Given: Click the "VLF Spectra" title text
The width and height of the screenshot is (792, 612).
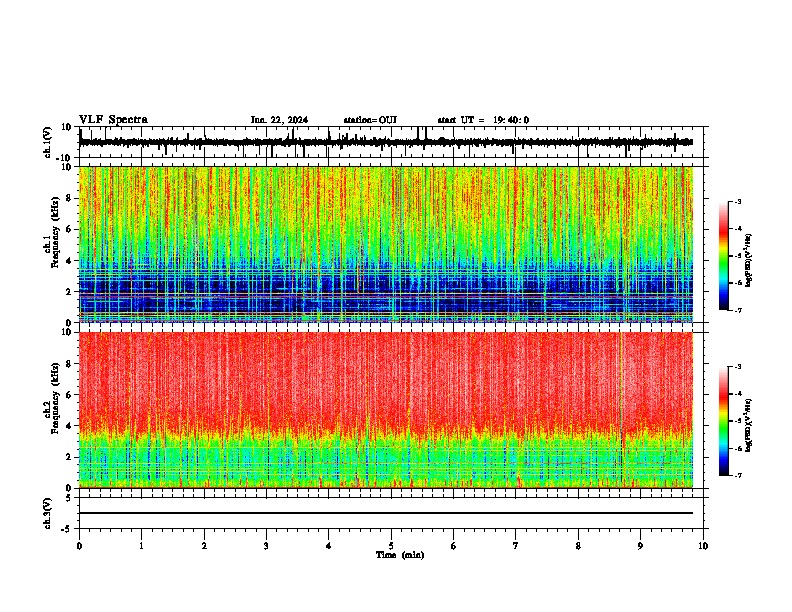Looking at the screenshot, I should point(113,120).
